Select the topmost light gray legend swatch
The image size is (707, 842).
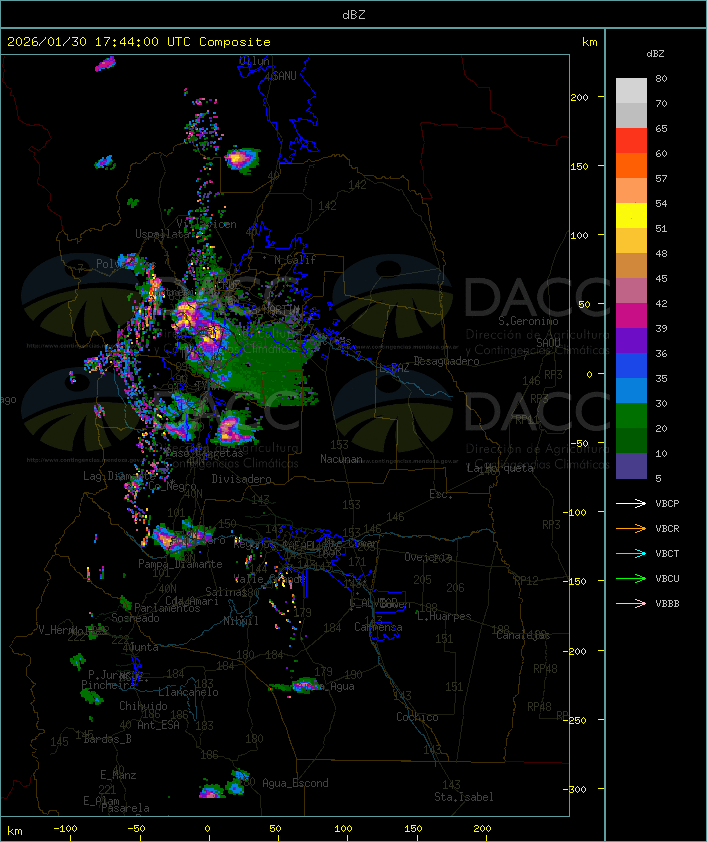coord(631,91)
